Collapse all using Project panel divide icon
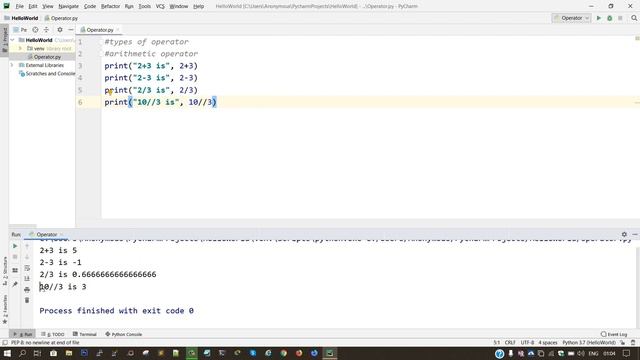Image resolution: width=640 pixels, height=360 pixels. [46, 30]
